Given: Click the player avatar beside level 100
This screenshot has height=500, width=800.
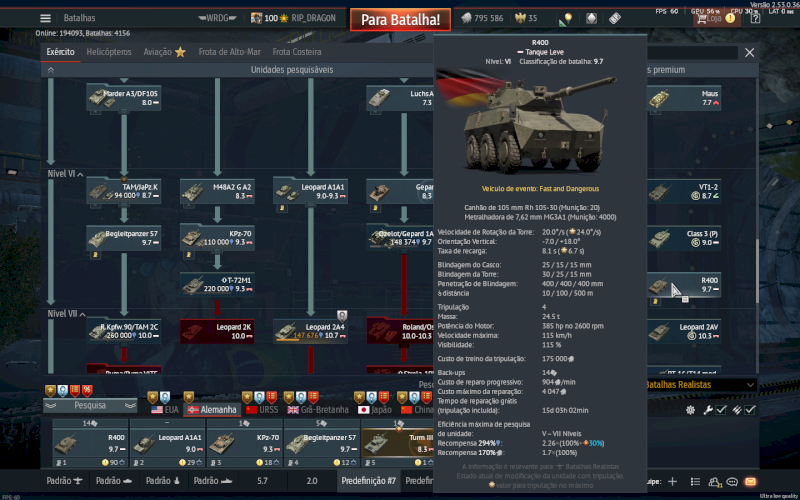Looking at the screenshot, I should pyautogui.click(x=257, y=18).
